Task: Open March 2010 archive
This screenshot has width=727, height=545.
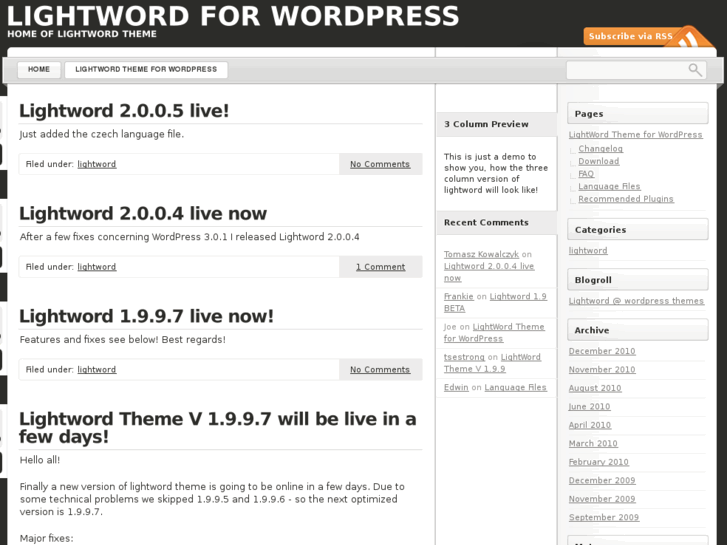Action: click(x=593, y=443)
